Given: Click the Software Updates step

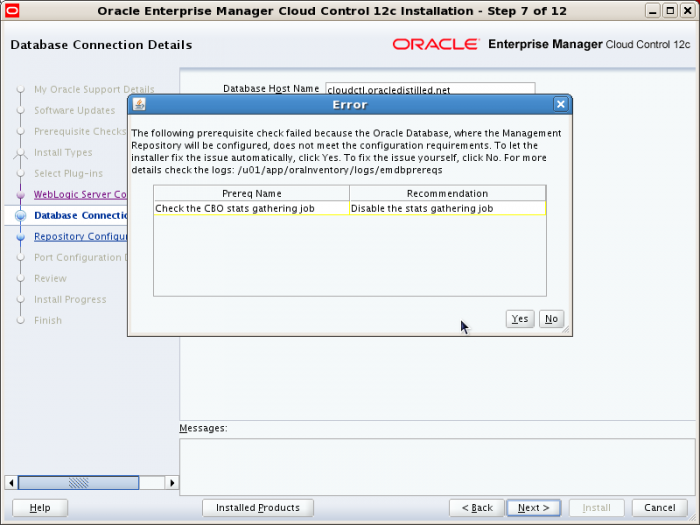Looking at the screenshot, I should 75,110.
